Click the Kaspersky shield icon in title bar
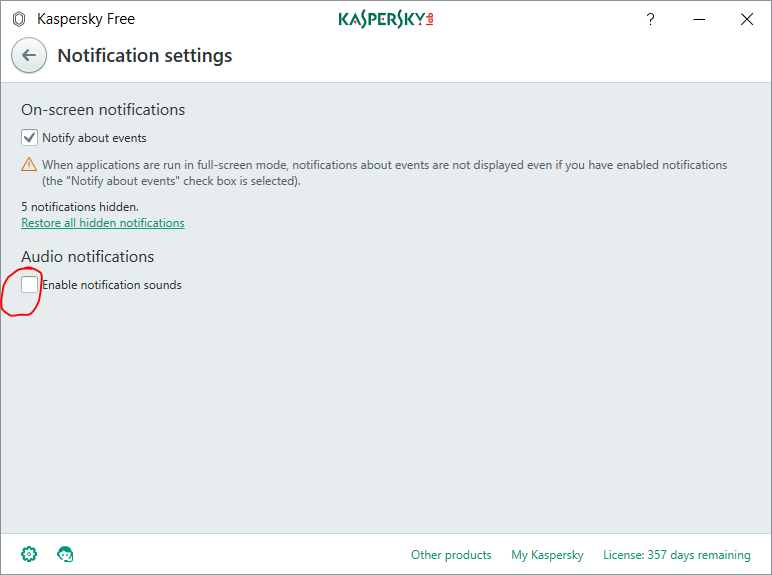 click(x=18, y=19)
